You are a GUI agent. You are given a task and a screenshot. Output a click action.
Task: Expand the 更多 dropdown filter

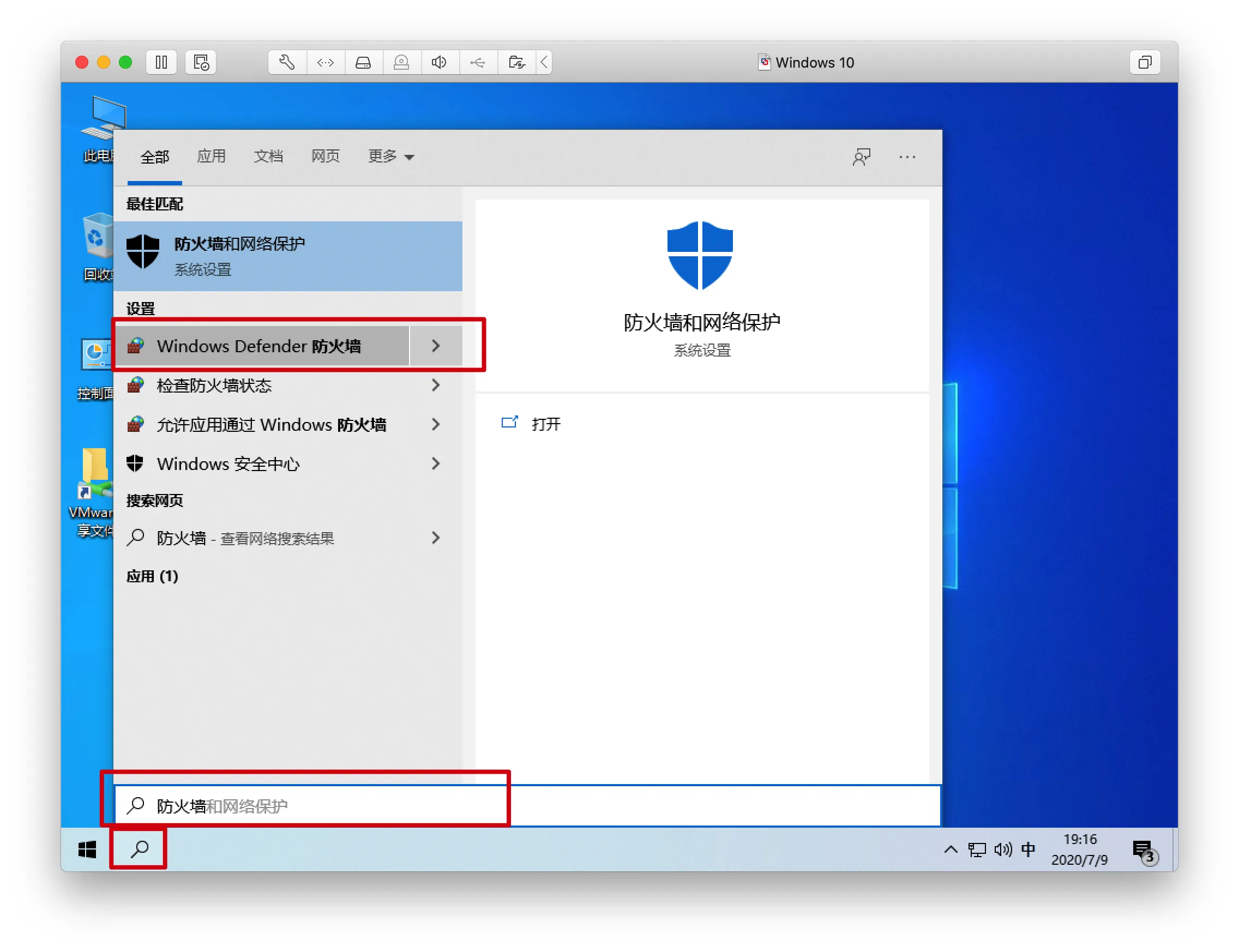click(x=391, y=156)
